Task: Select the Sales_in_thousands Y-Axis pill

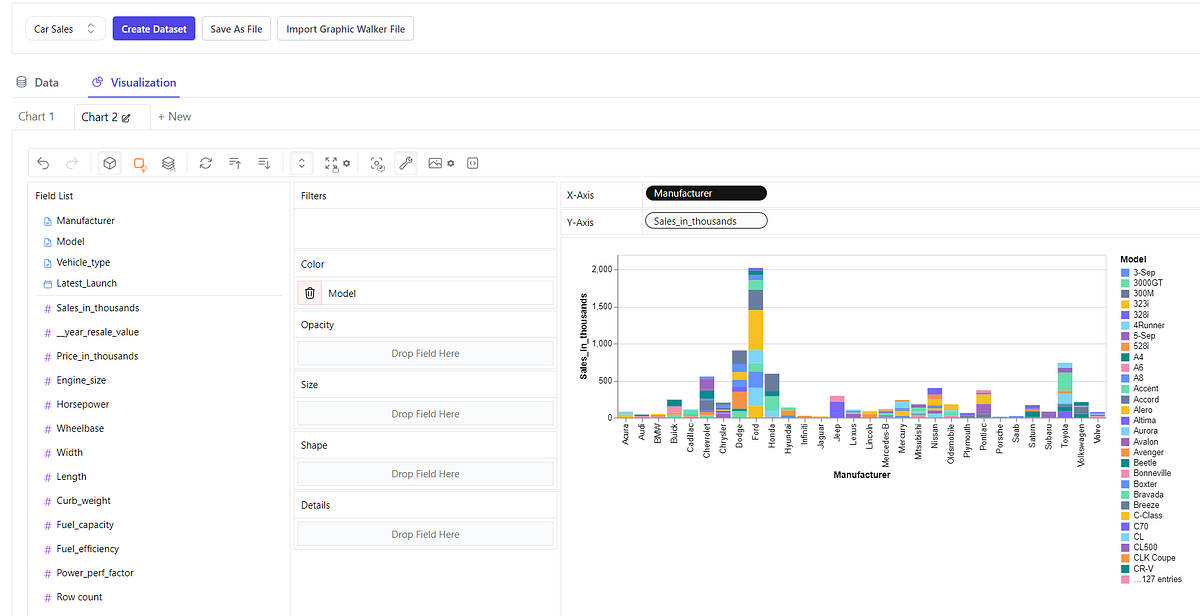Action: [706, 221]
